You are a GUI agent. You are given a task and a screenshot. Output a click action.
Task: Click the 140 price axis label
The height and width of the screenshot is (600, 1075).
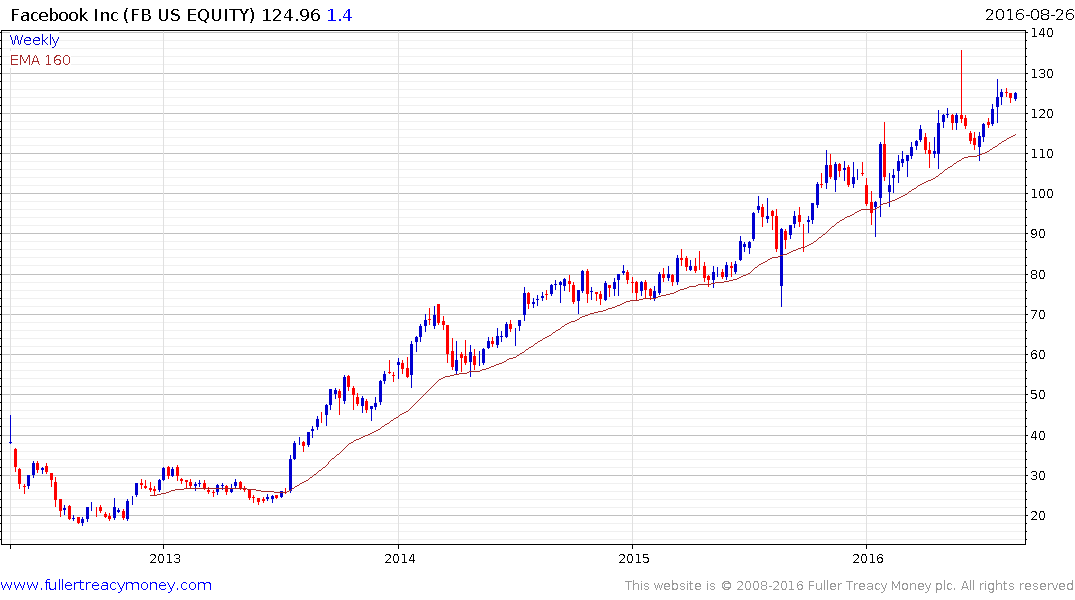click(1043, 32)
